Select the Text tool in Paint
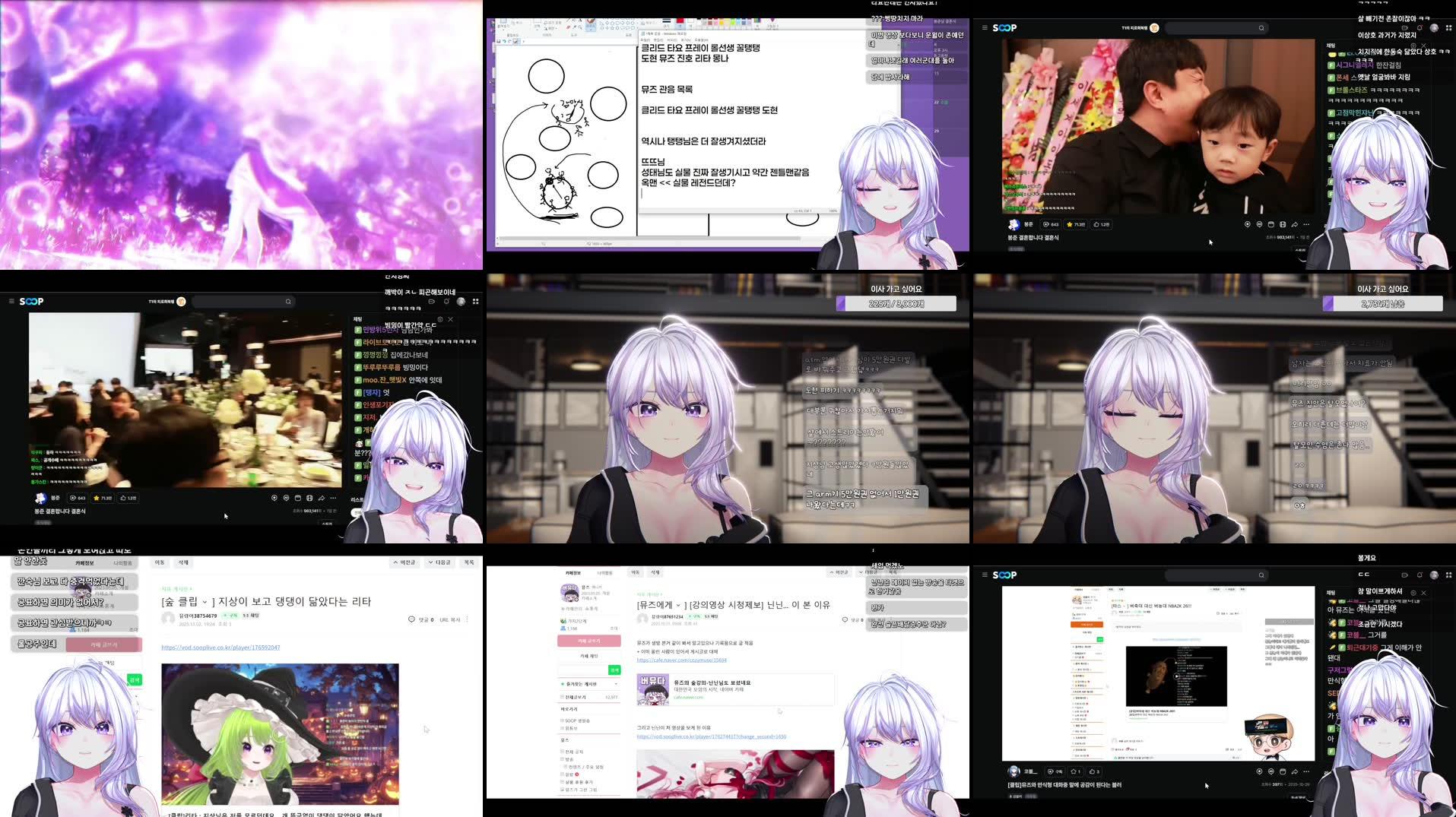This screenshot has height=817, width=1456. (580, 21)
